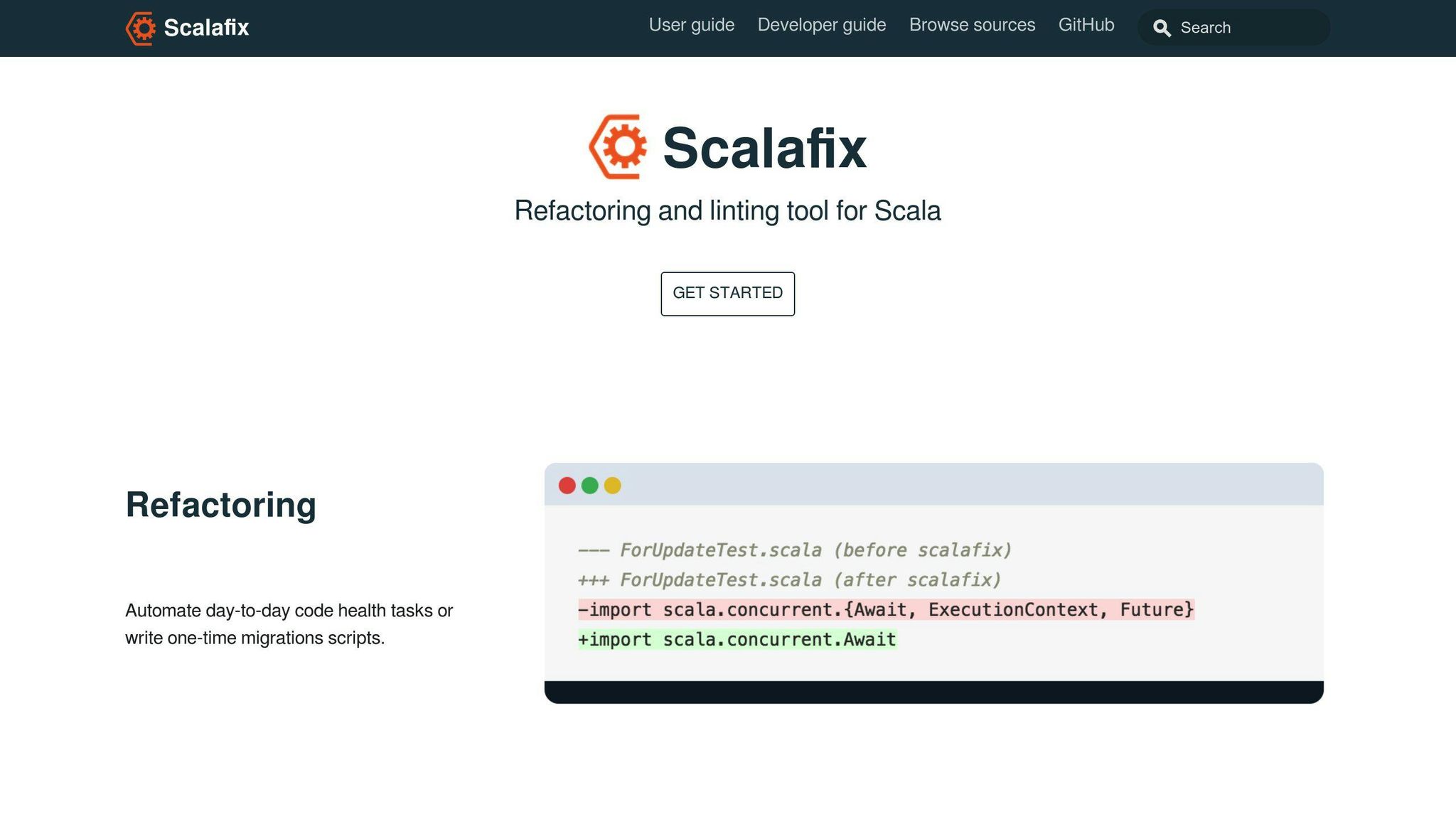
Task: Click the Scalafix gear logo in navbar
Action: click(140, 27)
